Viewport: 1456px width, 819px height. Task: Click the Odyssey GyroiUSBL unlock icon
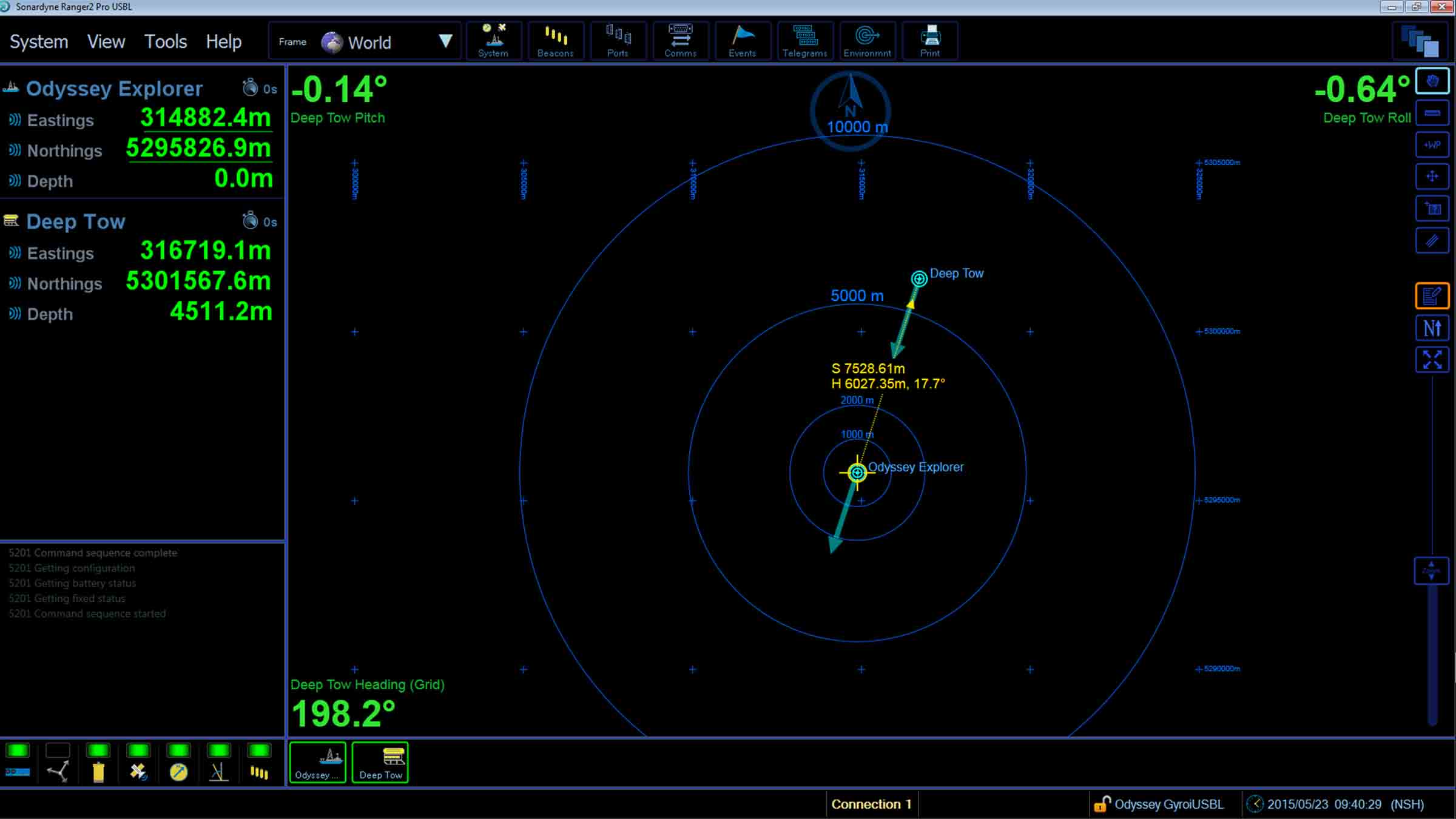coord(1101,804)
